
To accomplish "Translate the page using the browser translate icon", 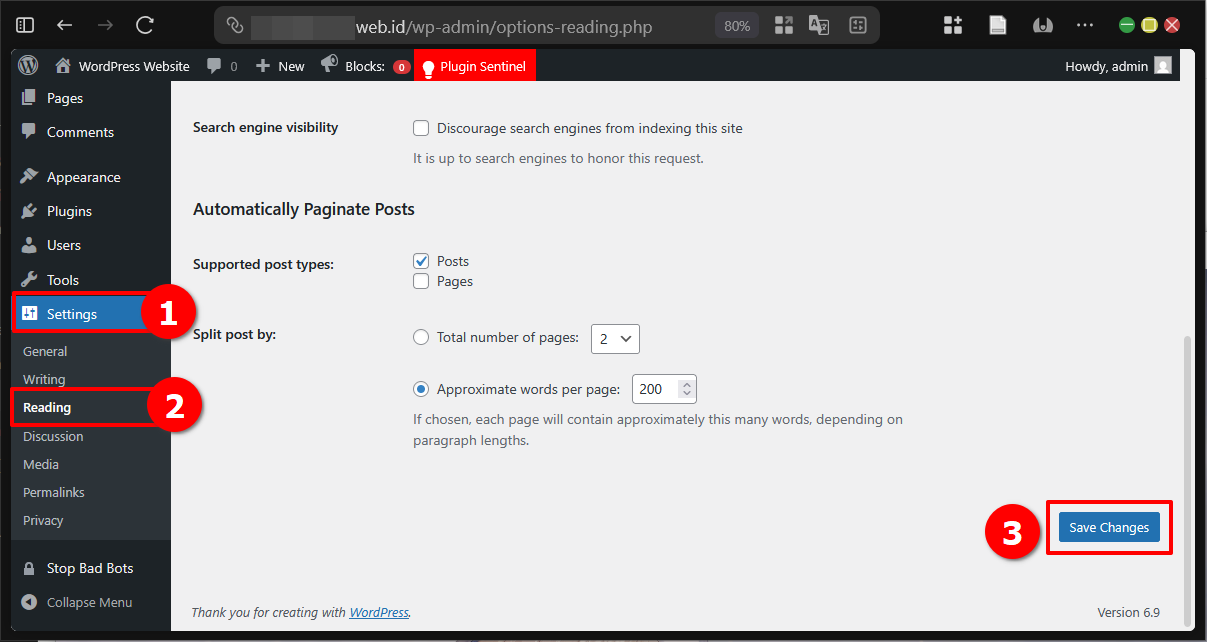I will coord(818,26).
